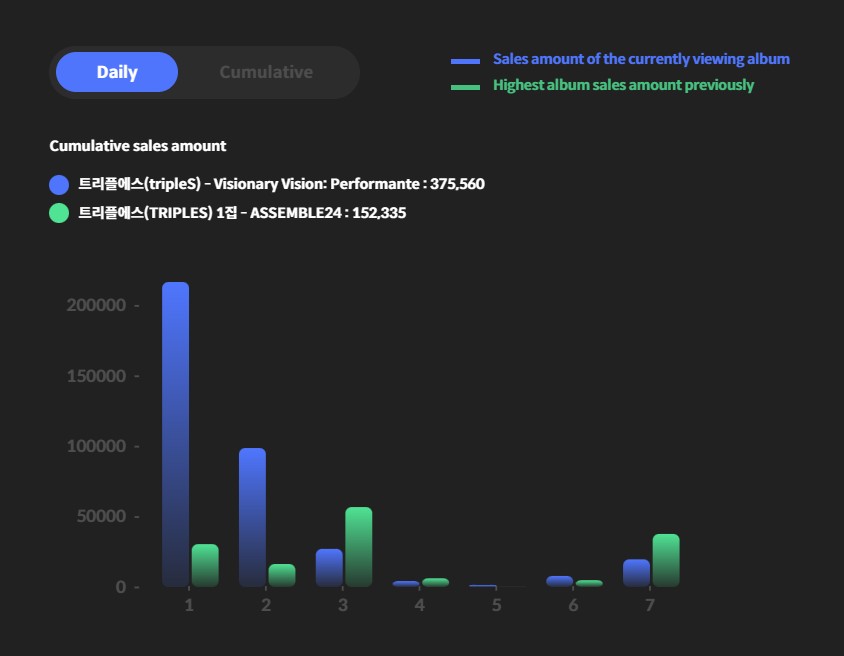
Task: Click the 100000 y-axis label
Action: [96, 446]
